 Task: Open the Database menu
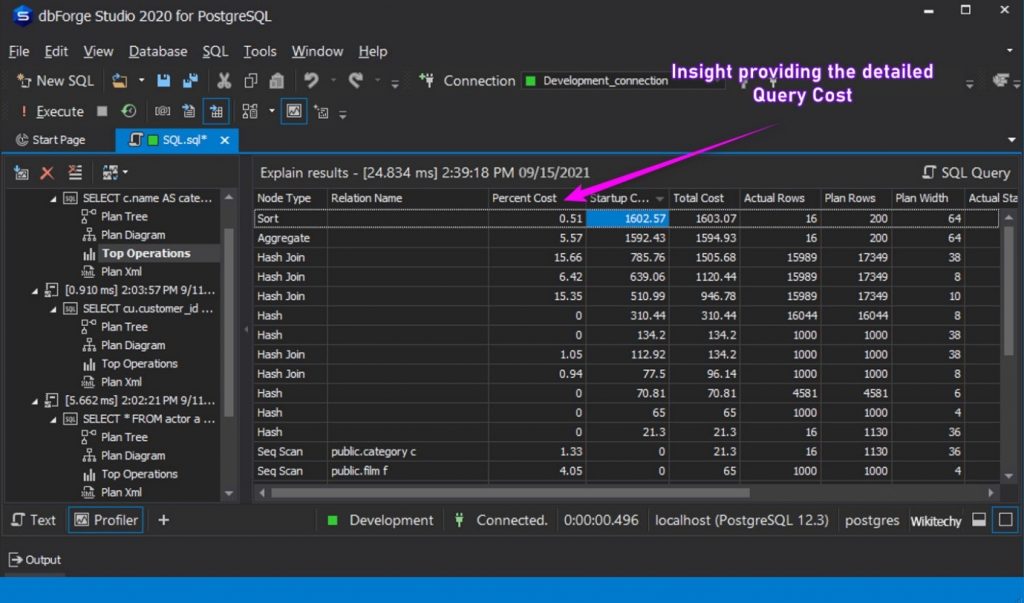[x=158, y=51]
